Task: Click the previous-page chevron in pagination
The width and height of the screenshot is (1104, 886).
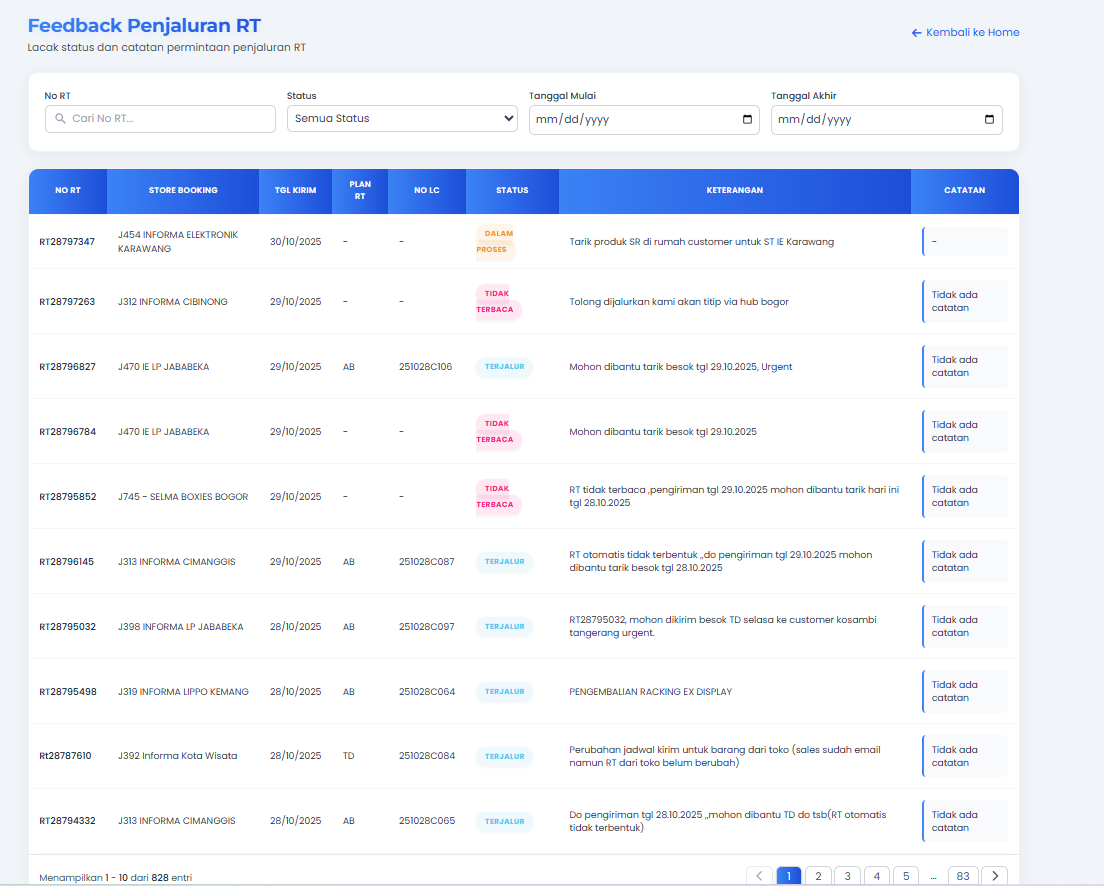Action: pyautogui.click(x=760, y=875)
